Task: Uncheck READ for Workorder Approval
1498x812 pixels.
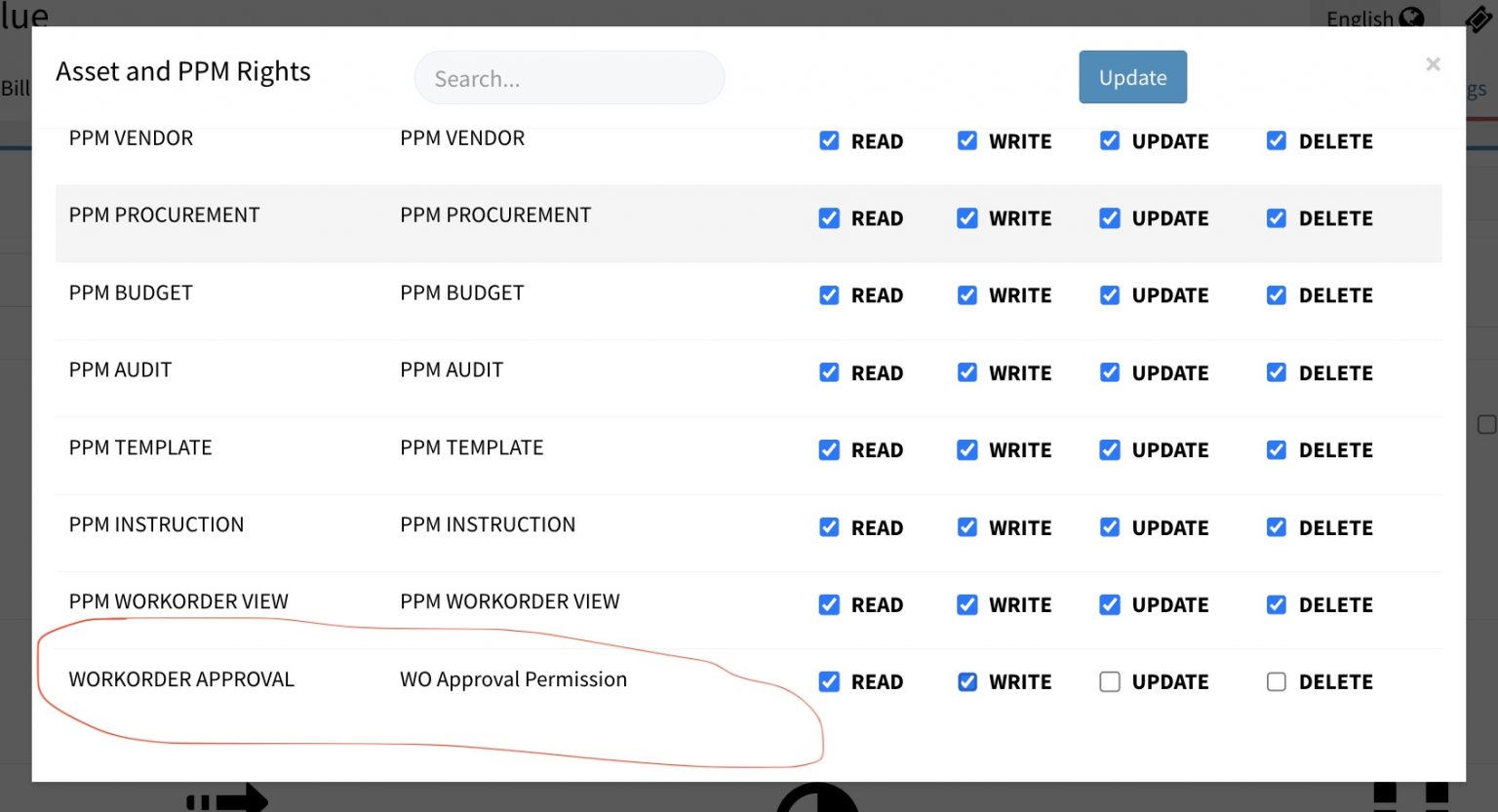Action: pyautogui.click(x=829, y=681)
